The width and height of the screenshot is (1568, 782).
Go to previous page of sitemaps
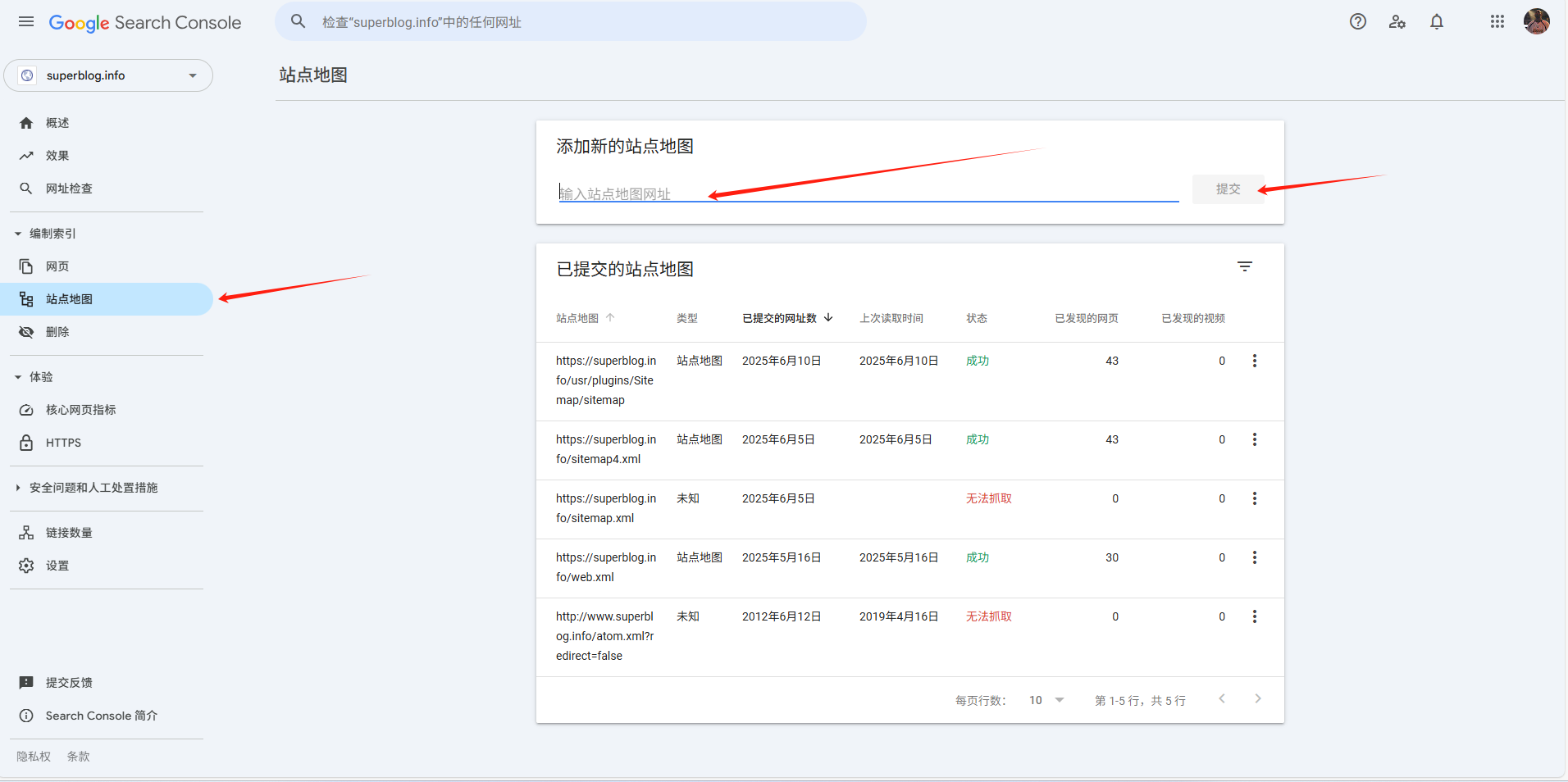1222,698
